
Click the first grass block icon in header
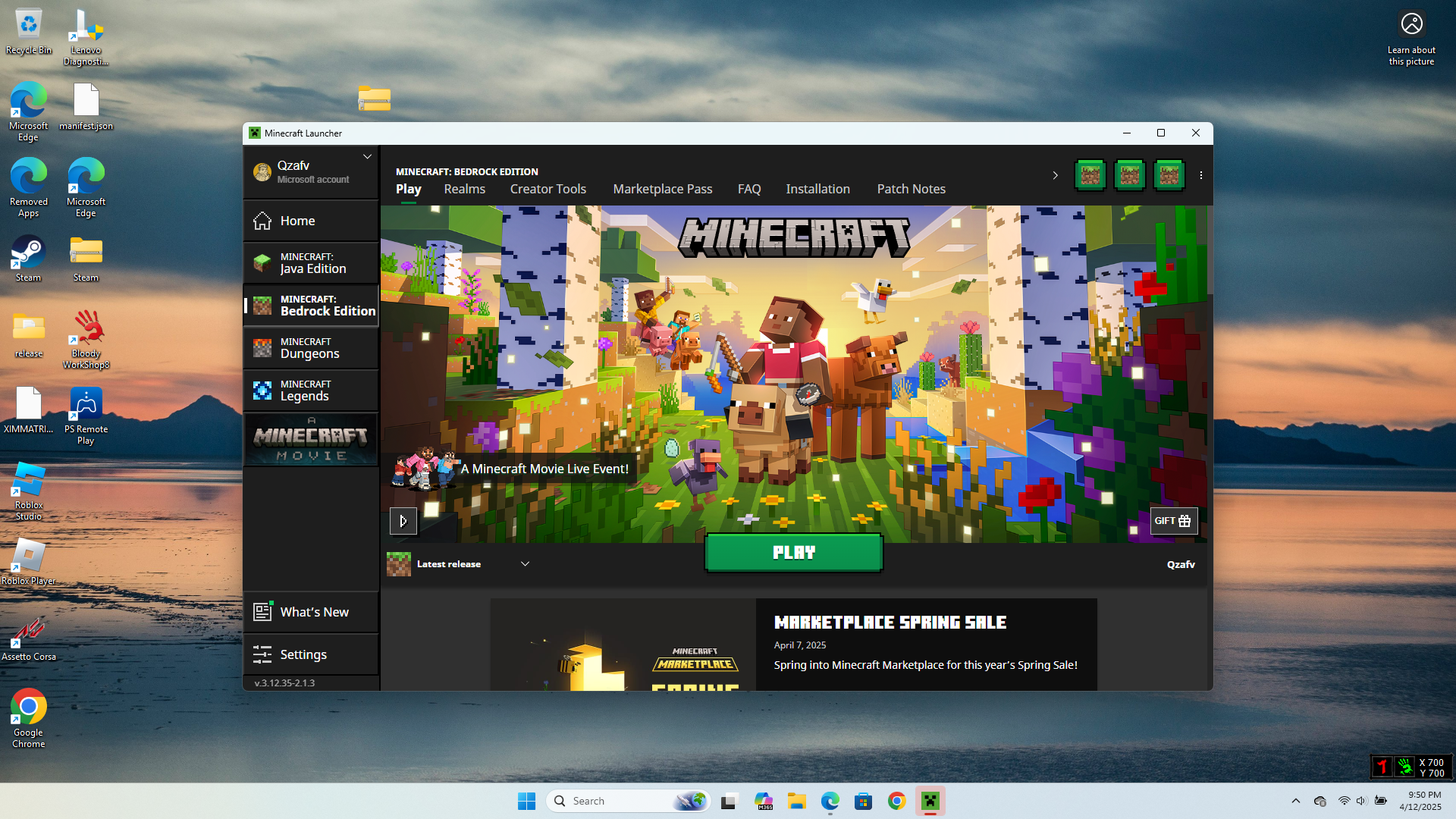(x=1090, y=175)
